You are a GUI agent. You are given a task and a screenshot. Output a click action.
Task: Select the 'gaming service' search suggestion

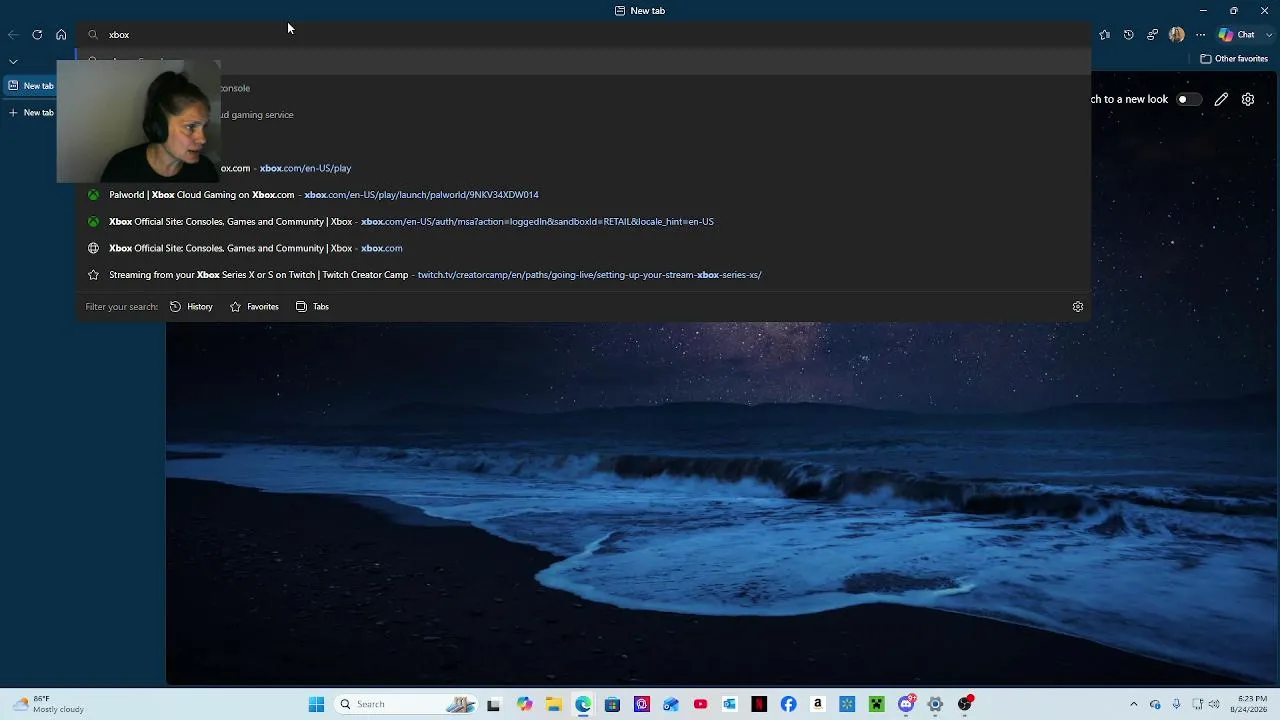pos(585,115)
